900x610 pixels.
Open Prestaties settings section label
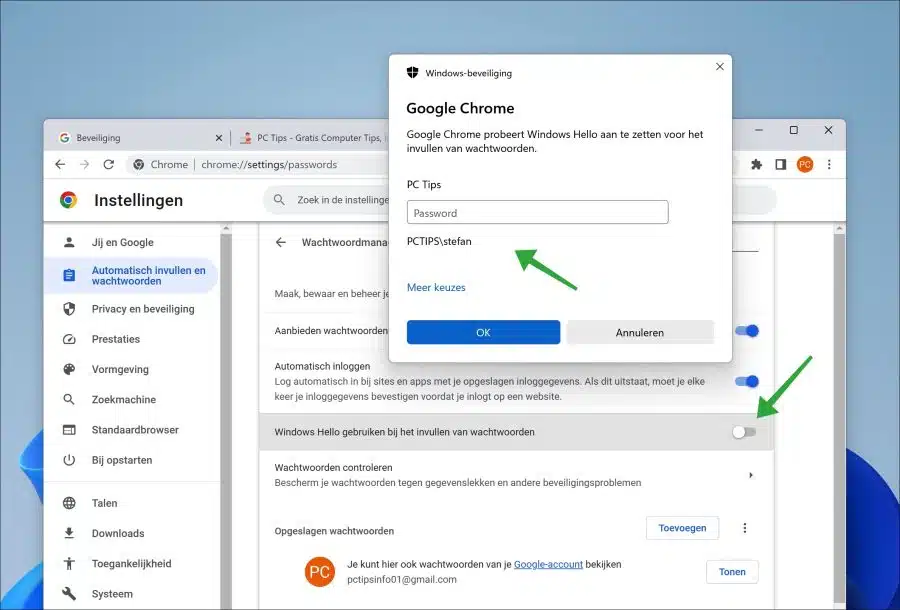(x=116, y=339)
